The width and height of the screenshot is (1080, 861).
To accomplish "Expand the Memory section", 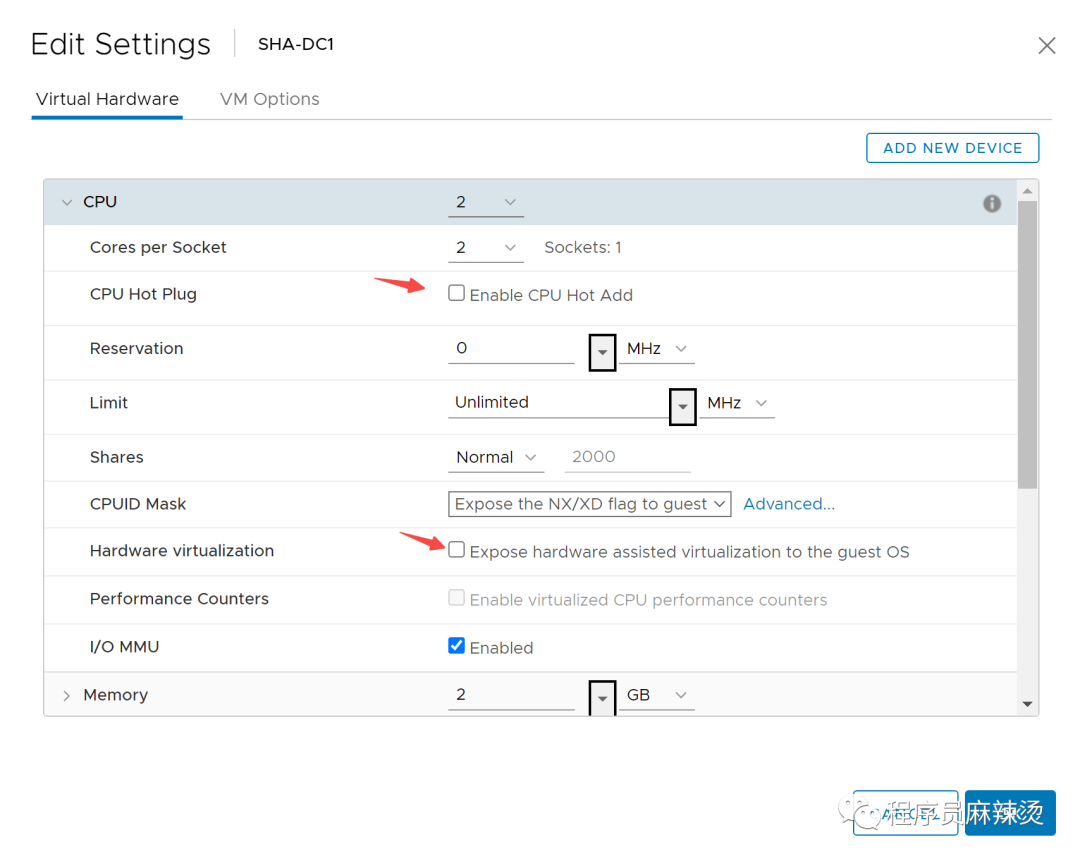I will click(x=67, y=695).
